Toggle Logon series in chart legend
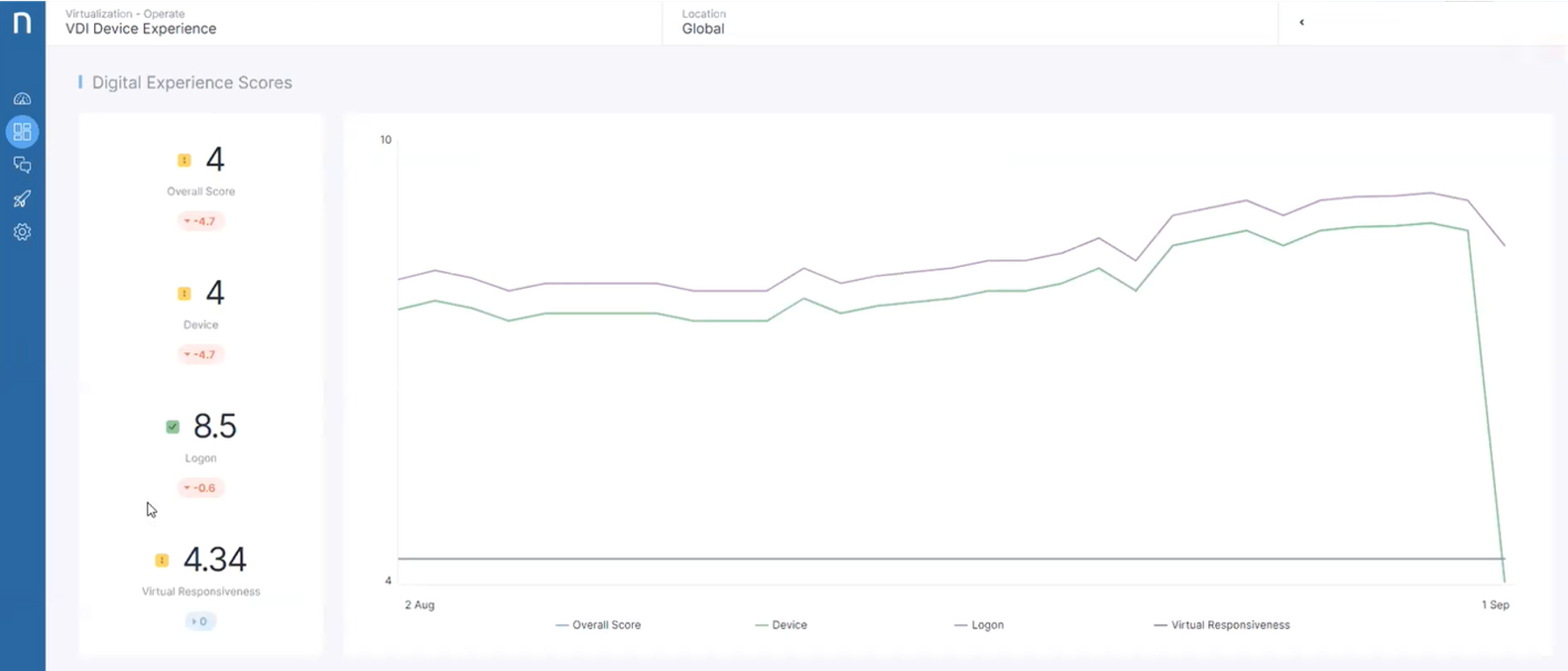 pos(979,625)
